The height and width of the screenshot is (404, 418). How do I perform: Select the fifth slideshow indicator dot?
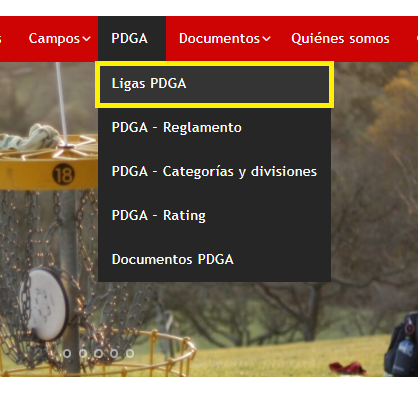[130, 353]
